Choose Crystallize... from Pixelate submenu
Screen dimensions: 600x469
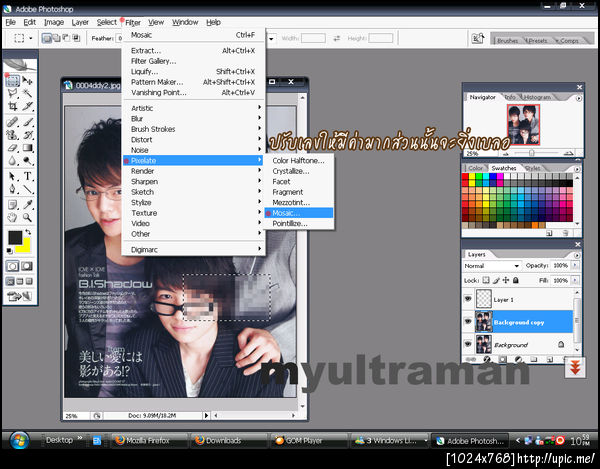coord(299,171)
